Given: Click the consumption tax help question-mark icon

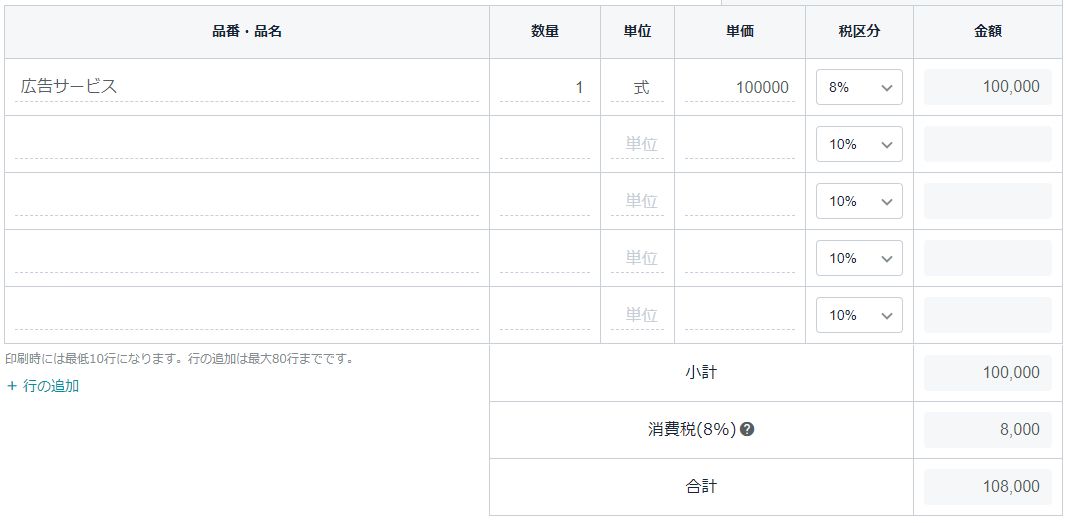Looking at the screenshot, I should pos(747,430).
